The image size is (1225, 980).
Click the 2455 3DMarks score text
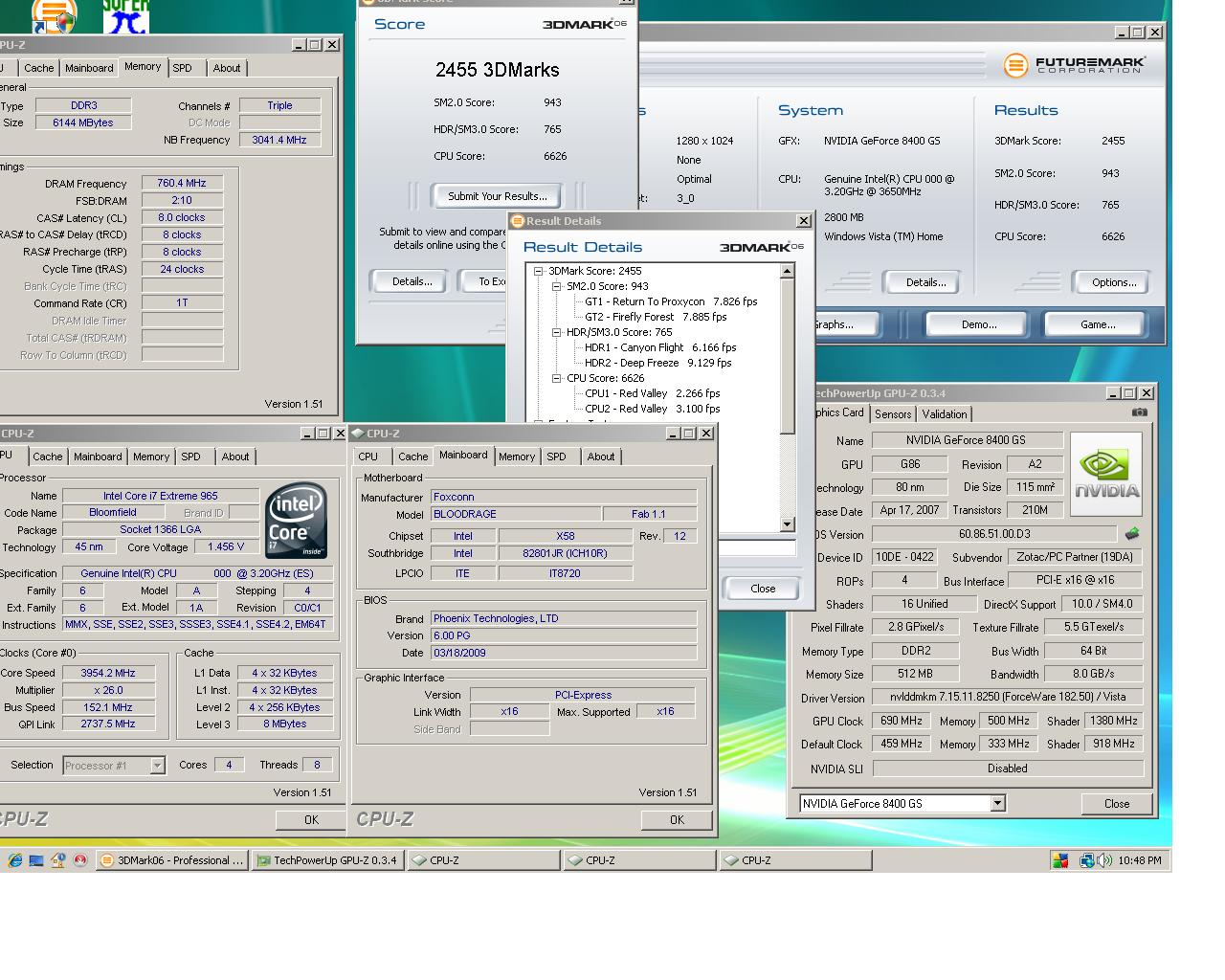(x=497, y=70)
